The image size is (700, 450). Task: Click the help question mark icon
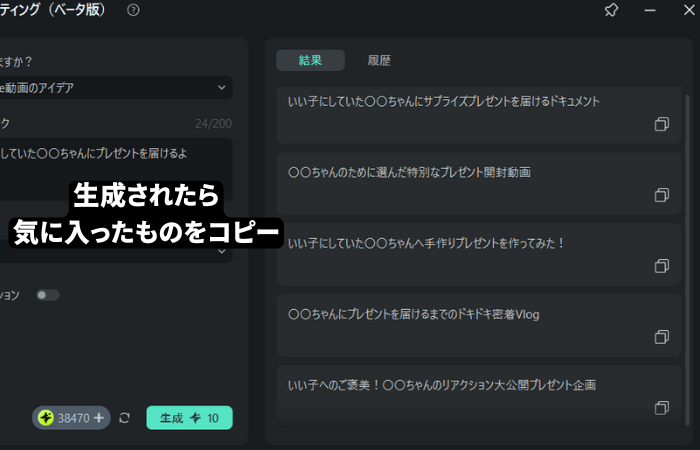pos(133,10)
